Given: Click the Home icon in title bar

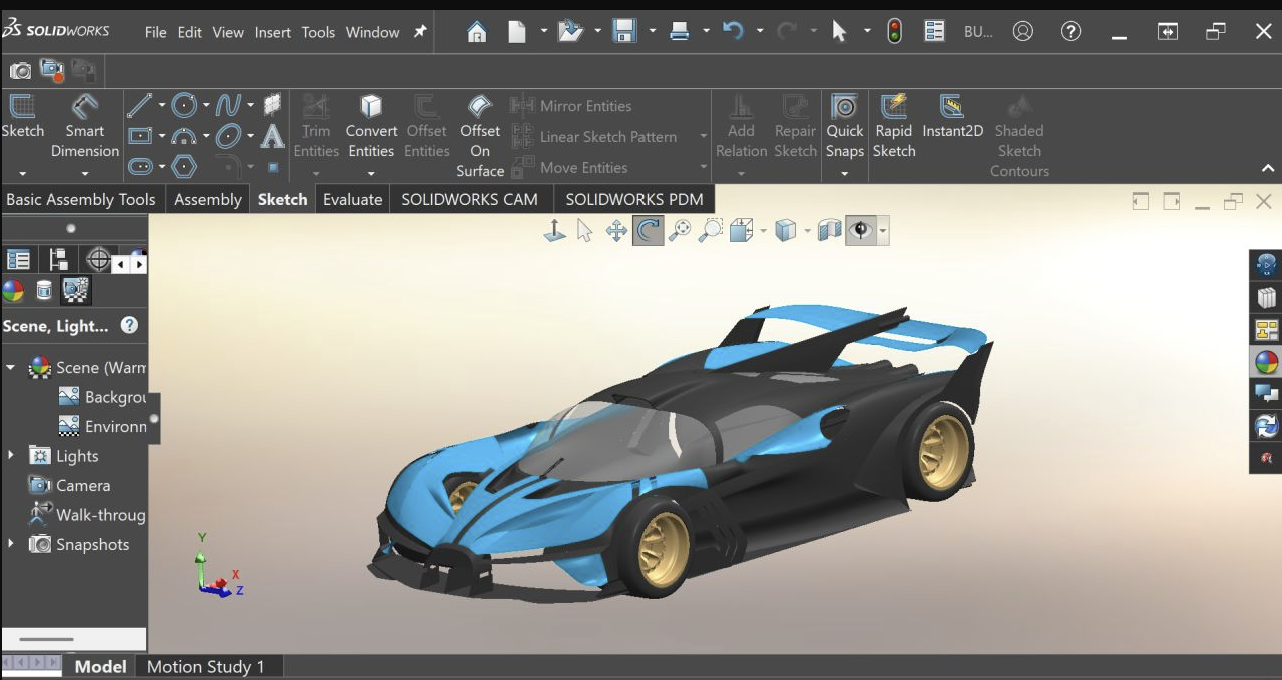Looking at the screenshot, I should [477, 32].
